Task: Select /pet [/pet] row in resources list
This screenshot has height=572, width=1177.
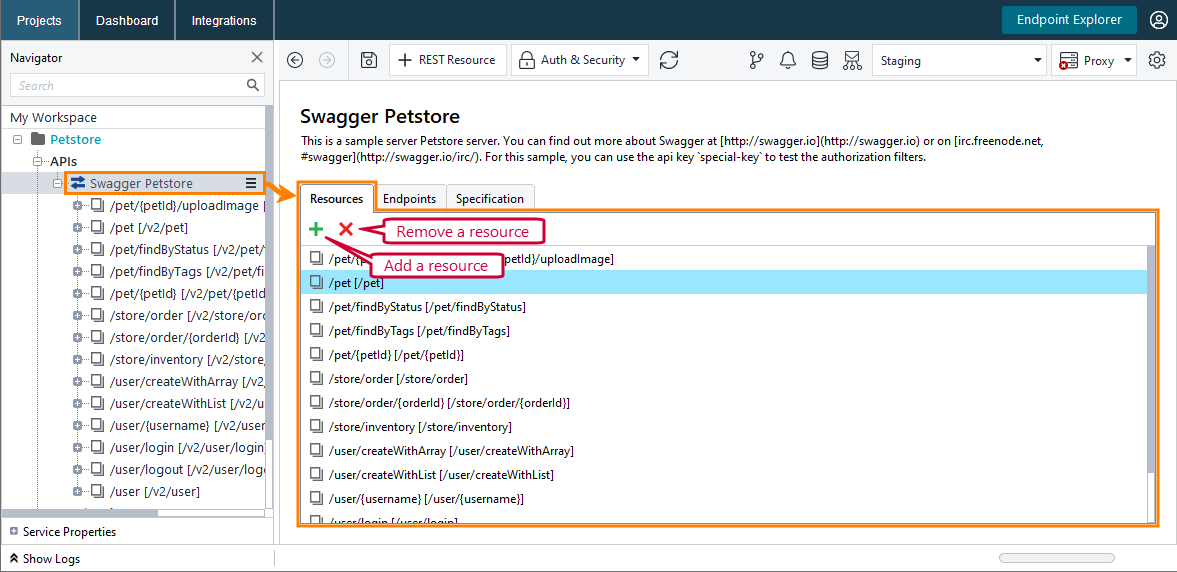Action: click(724, 282)
